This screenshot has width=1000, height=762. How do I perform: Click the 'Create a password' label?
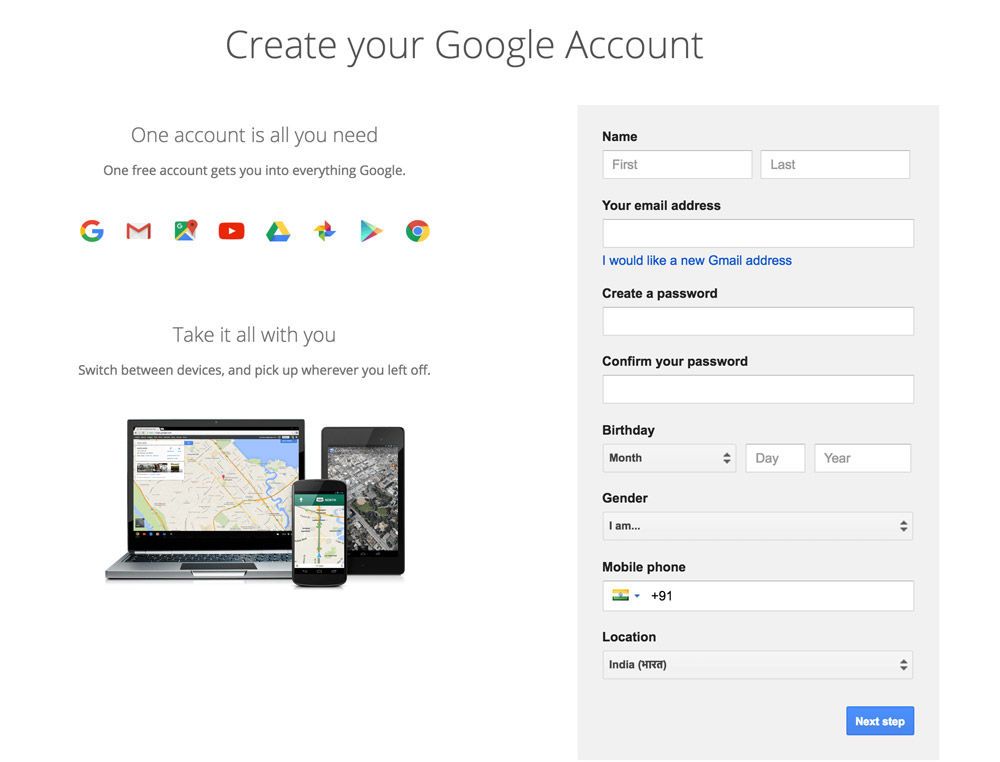pos(659,293)
